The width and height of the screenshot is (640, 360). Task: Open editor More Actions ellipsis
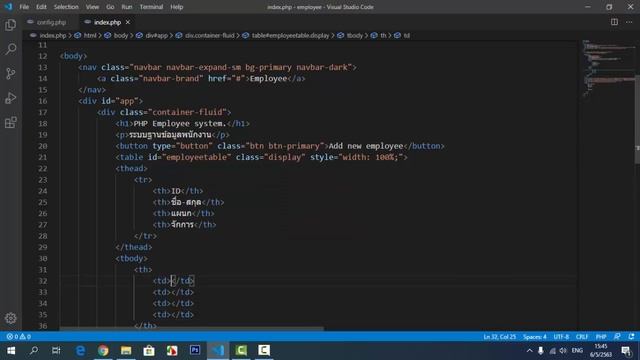629,22
